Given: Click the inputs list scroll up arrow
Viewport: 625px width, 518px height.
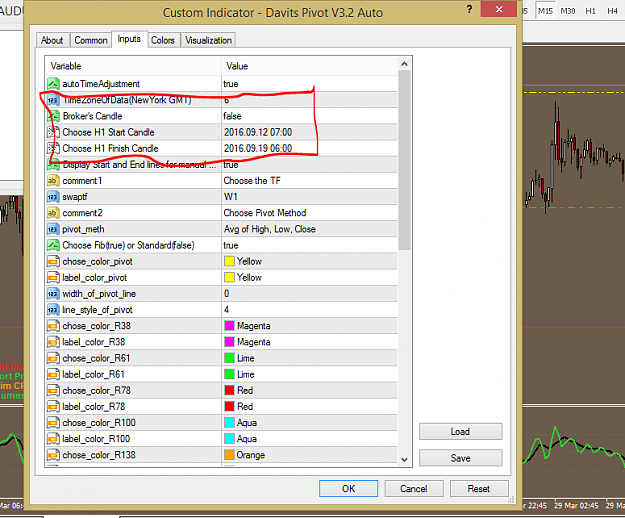Looking at the screenshot, I should (x=404, y=64).
